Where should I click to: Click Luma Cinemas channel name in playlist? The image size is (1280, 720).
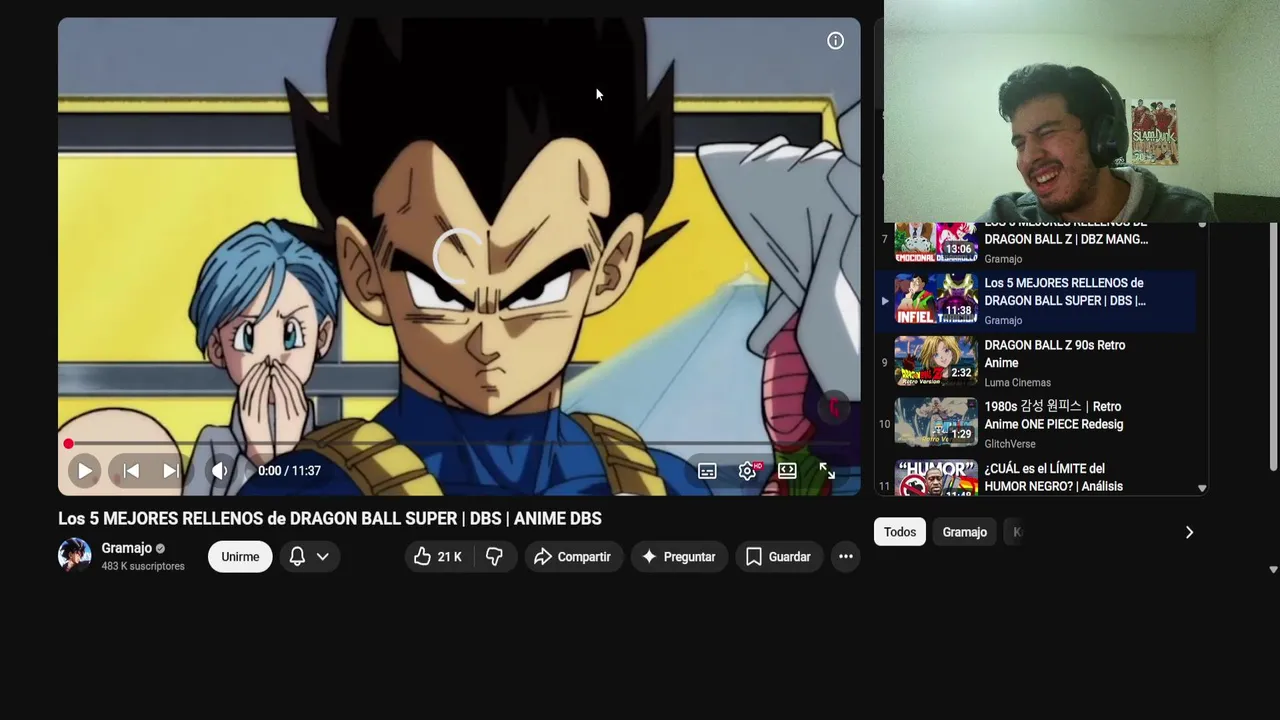tap(1017, 382)
